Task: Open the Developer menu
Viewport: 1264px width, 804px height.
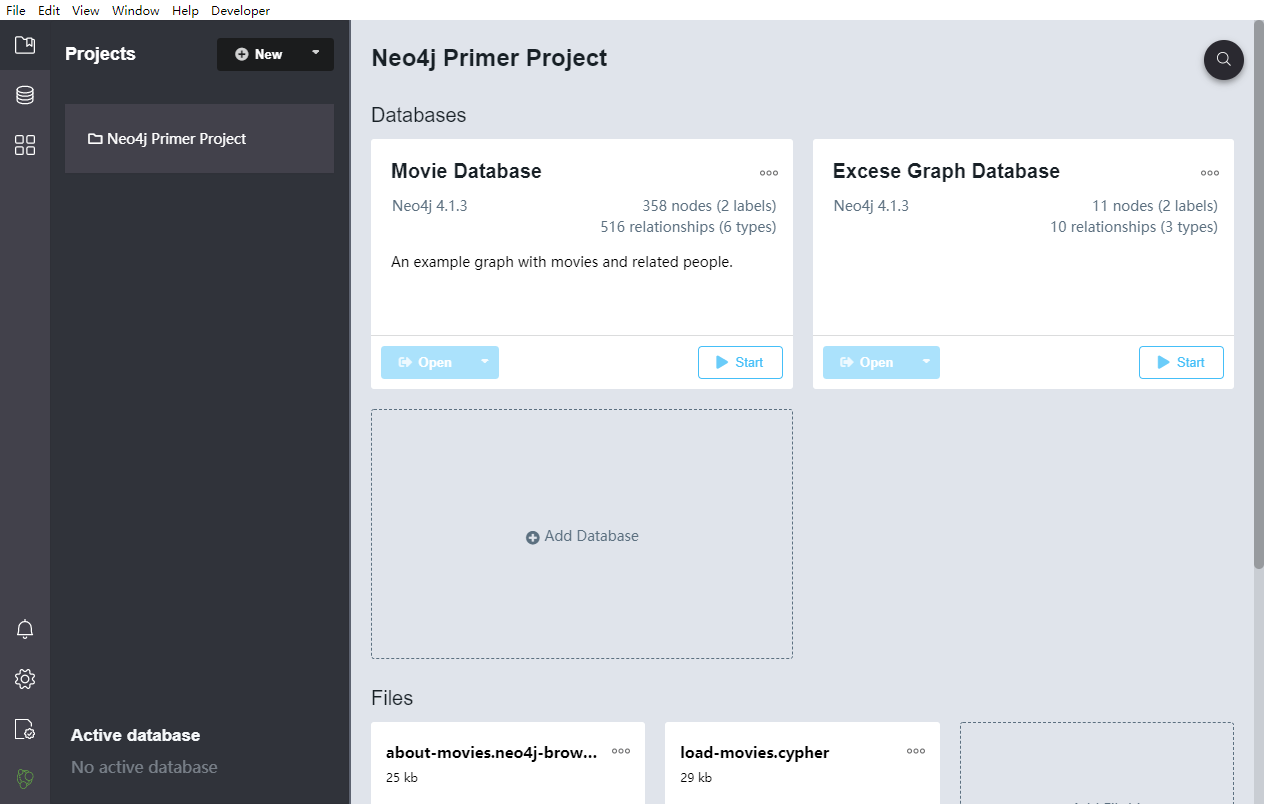Action: tap(240, 10)
